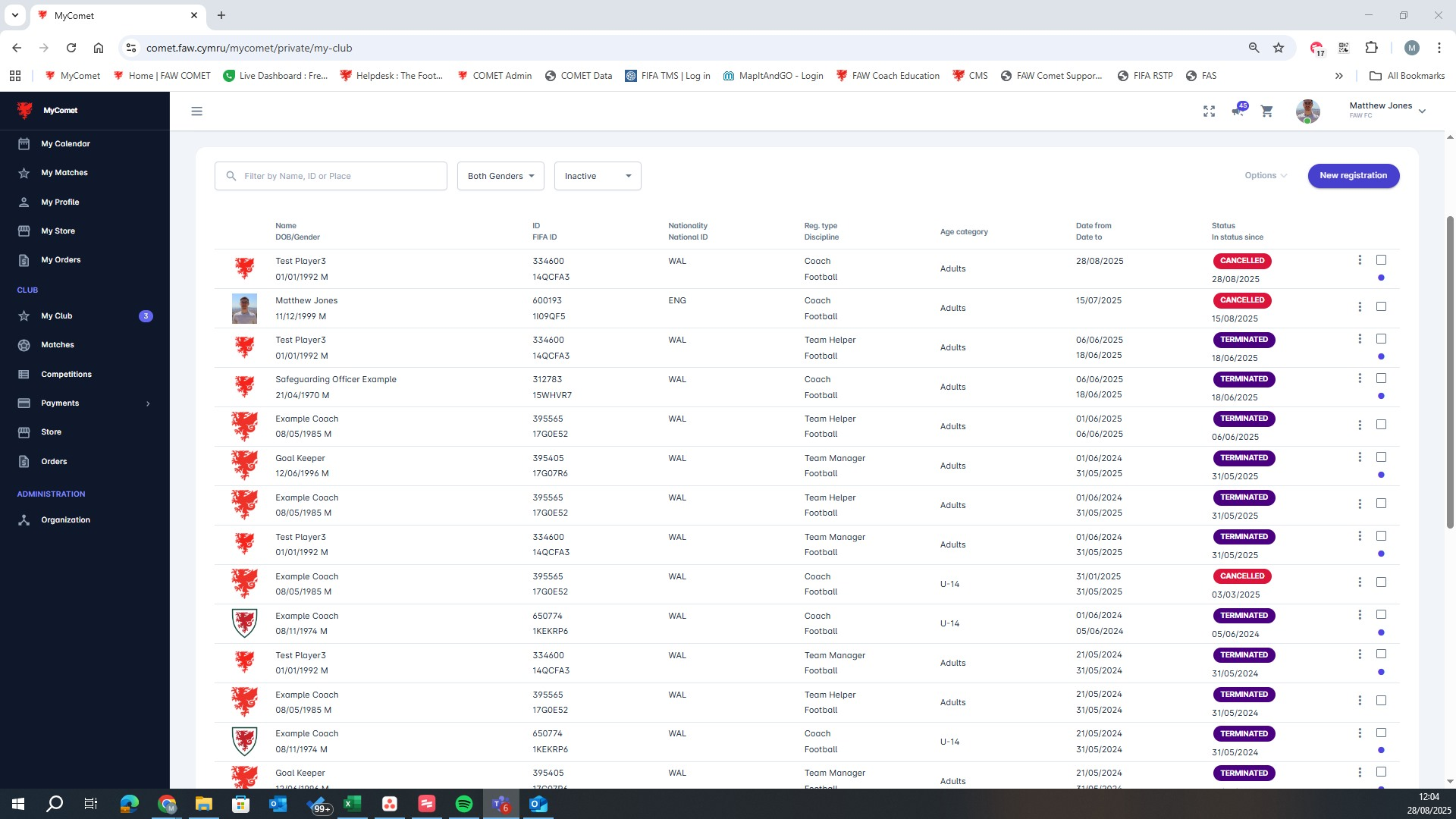
Task: Open File Explorer from taskbar
Action: [204, 804]
